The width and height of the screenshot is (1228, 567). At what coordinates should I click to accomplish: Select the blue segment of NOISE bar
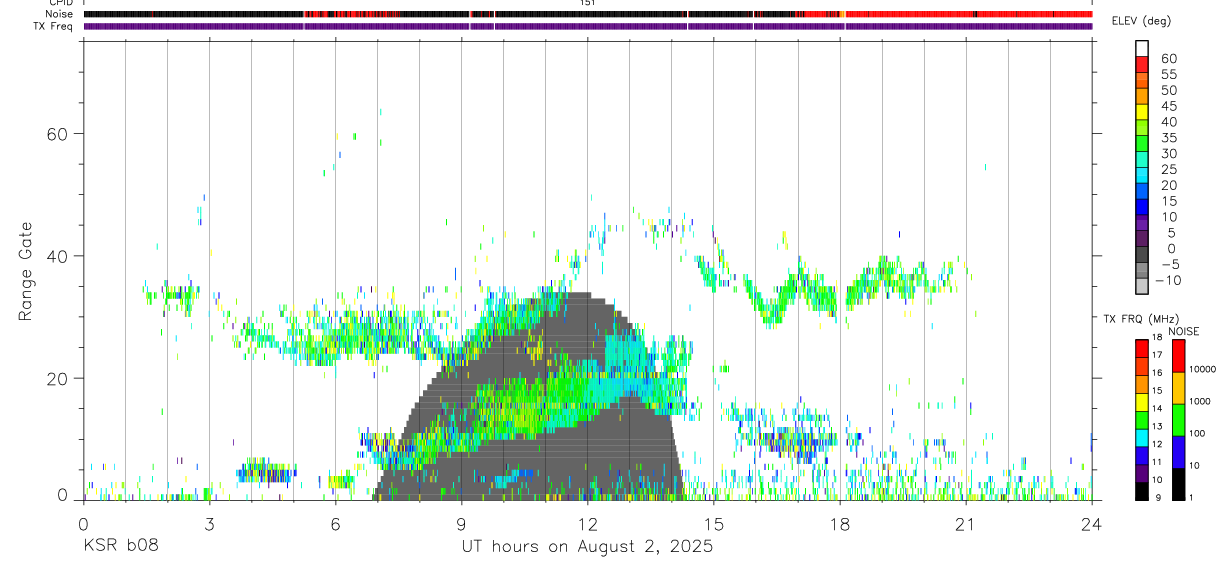(x=1179, y=452)
